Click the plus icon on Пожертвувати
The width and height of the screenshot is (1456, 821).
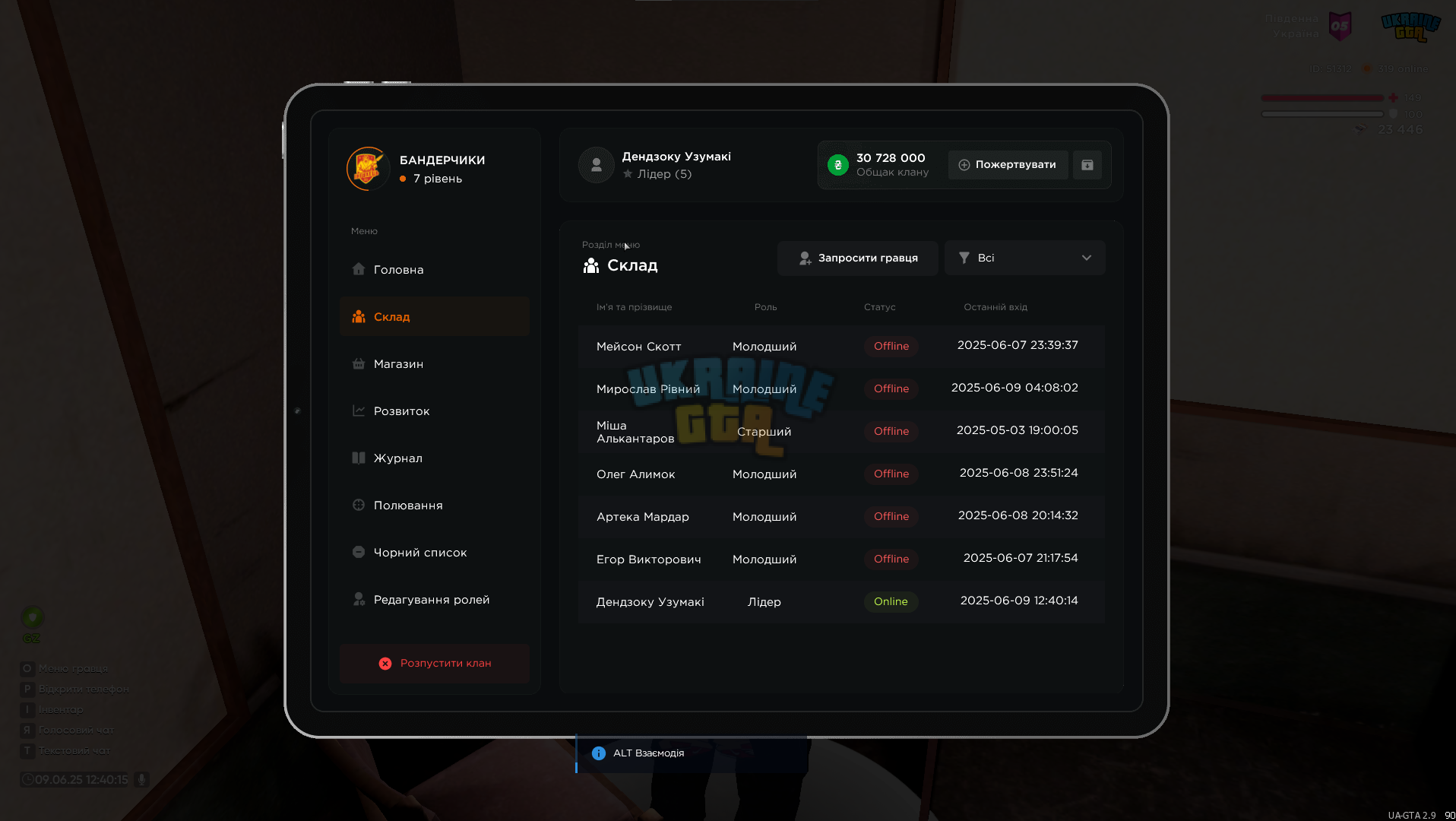(964, 165)
